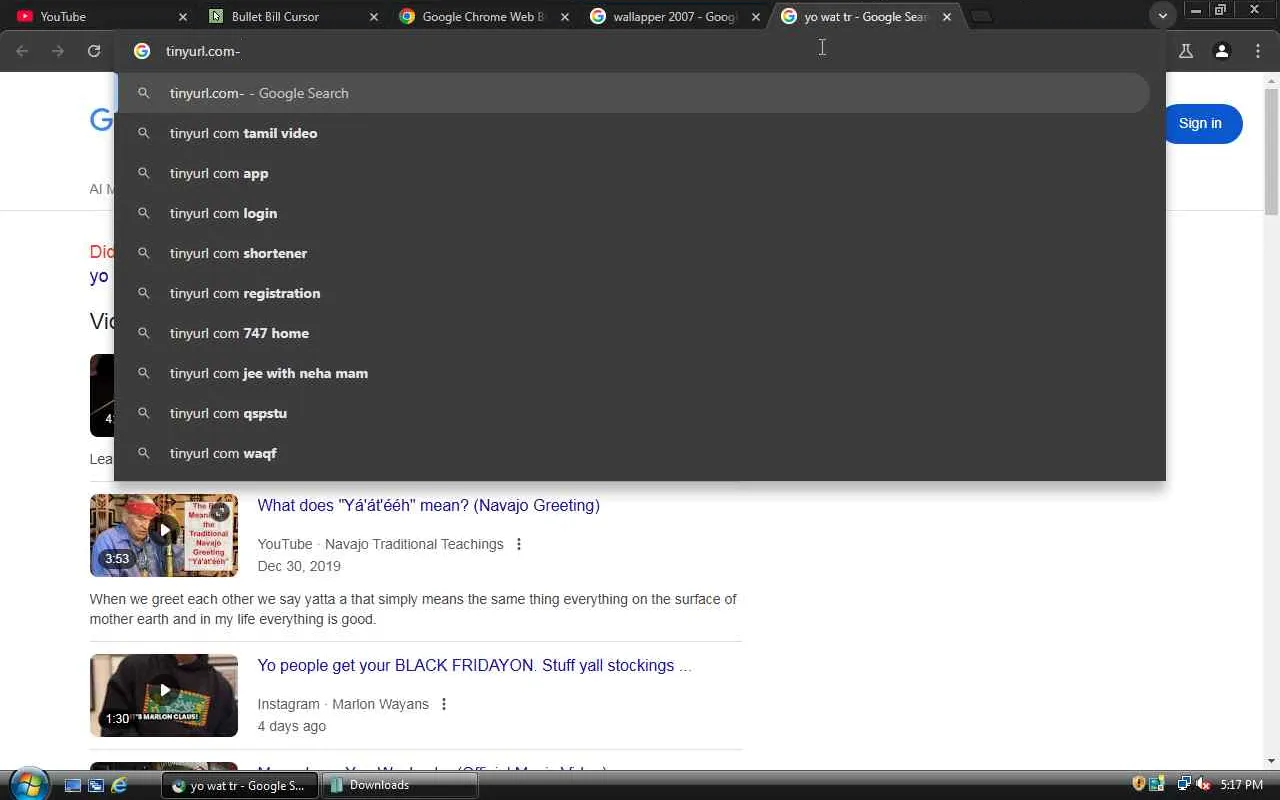Open the Windows Start orb
The height and width of the screenshot is (800, 1280).
[29, 784]
